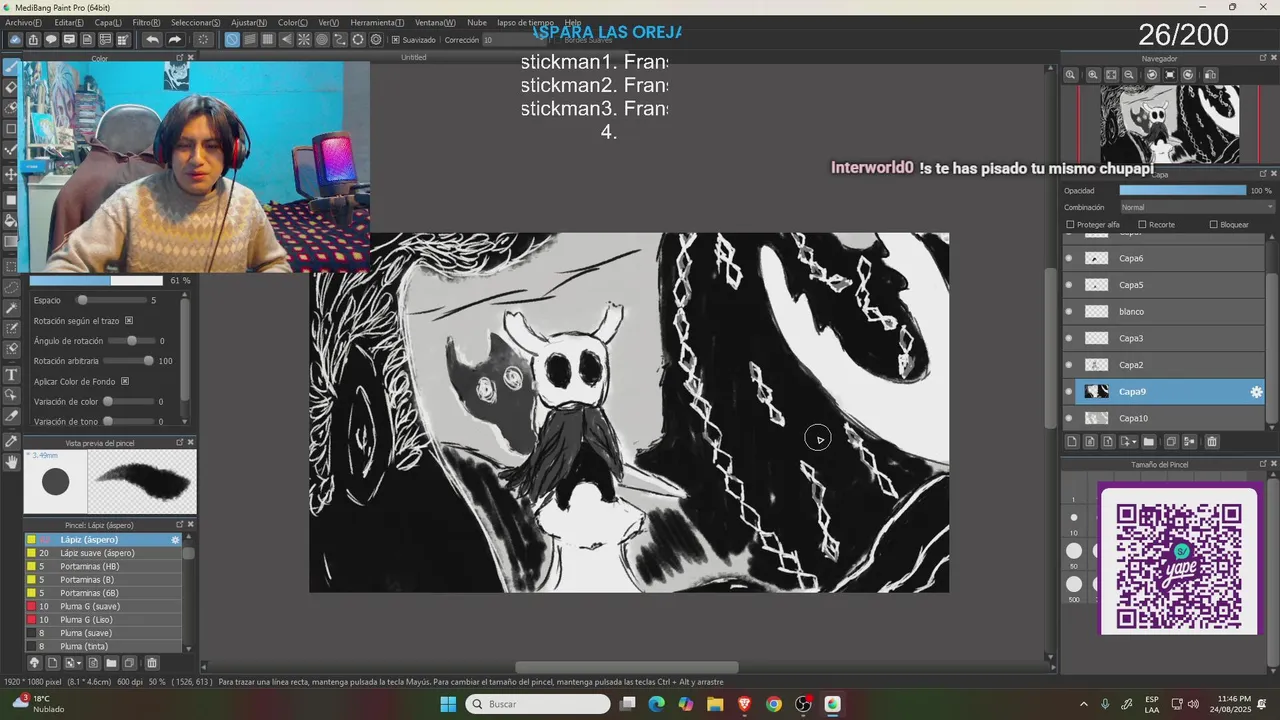Zoom in using the Navigator magnifier plus icon
1280x720 pixels.
pos(1093,75)
